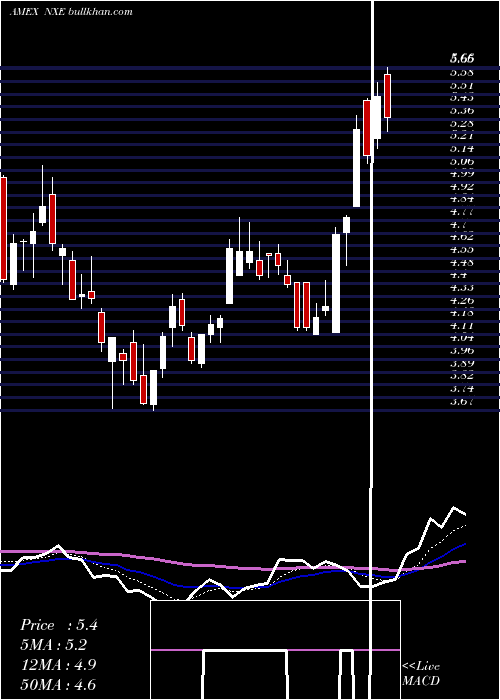The height and width of the screenshot is (700, 500).
Task: Click the 3.67 lowest price axis label
Action: [462, 401]
